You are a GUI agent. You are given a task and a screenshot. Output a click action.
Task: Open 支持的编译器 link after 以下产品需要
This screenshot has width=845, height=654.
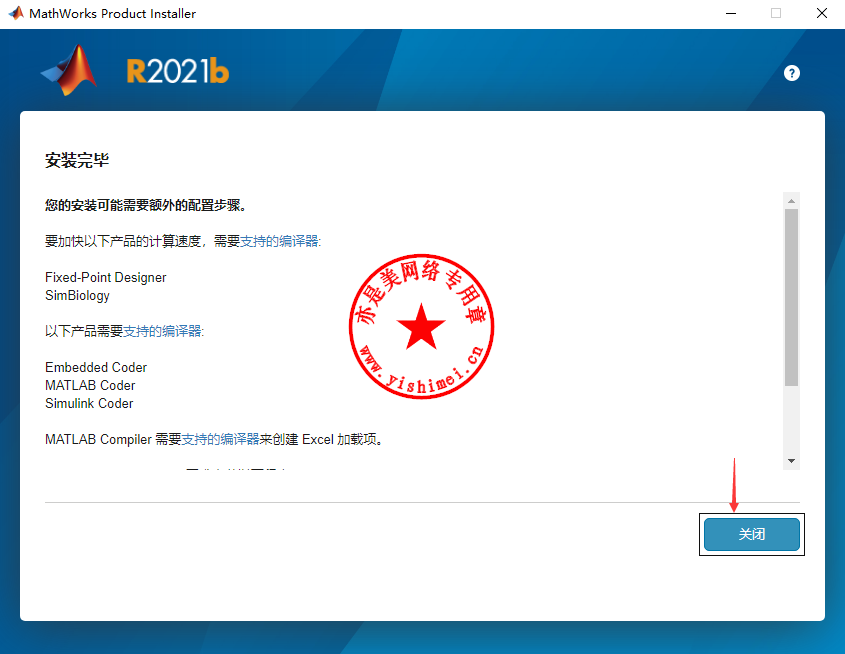pyautogui.click(x=163, y=331)
